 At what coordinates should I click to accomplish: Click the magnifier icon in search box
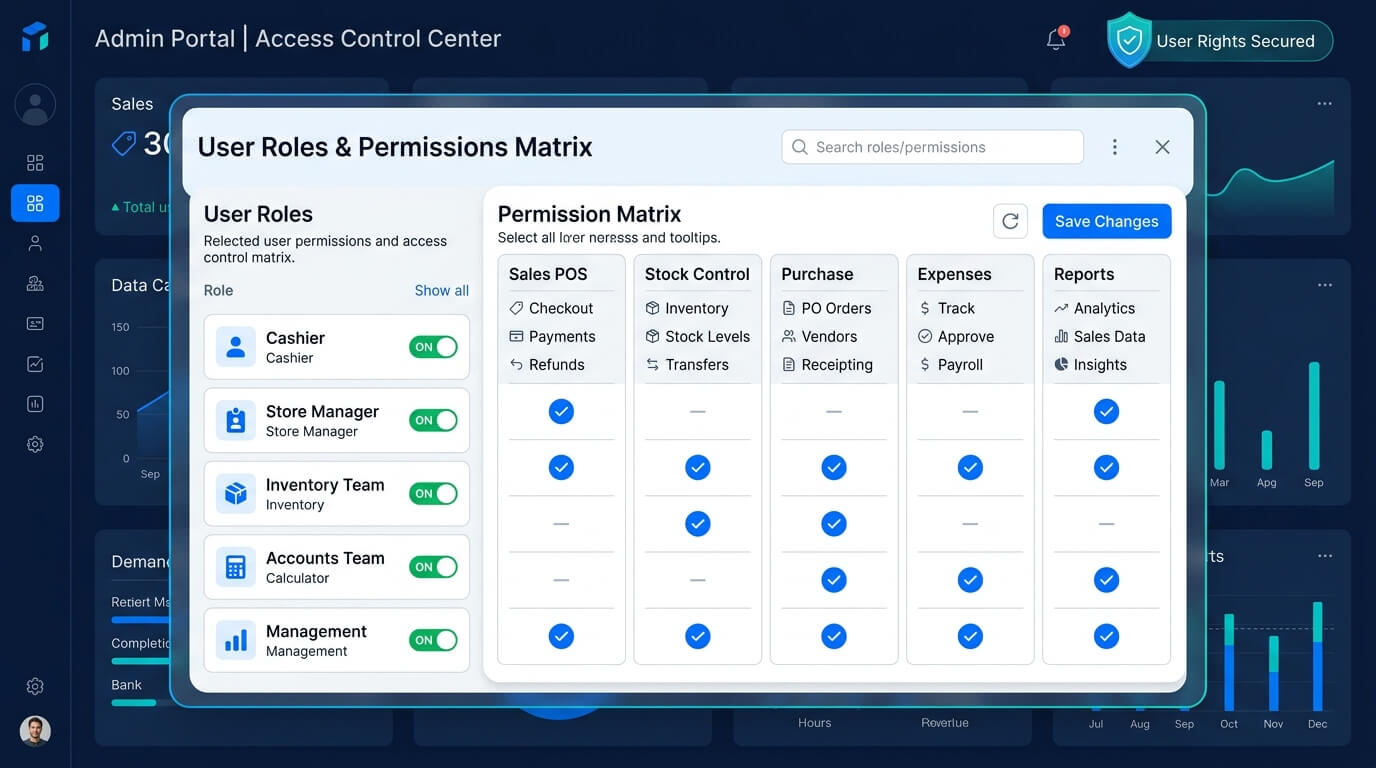(x=799, y=147)
